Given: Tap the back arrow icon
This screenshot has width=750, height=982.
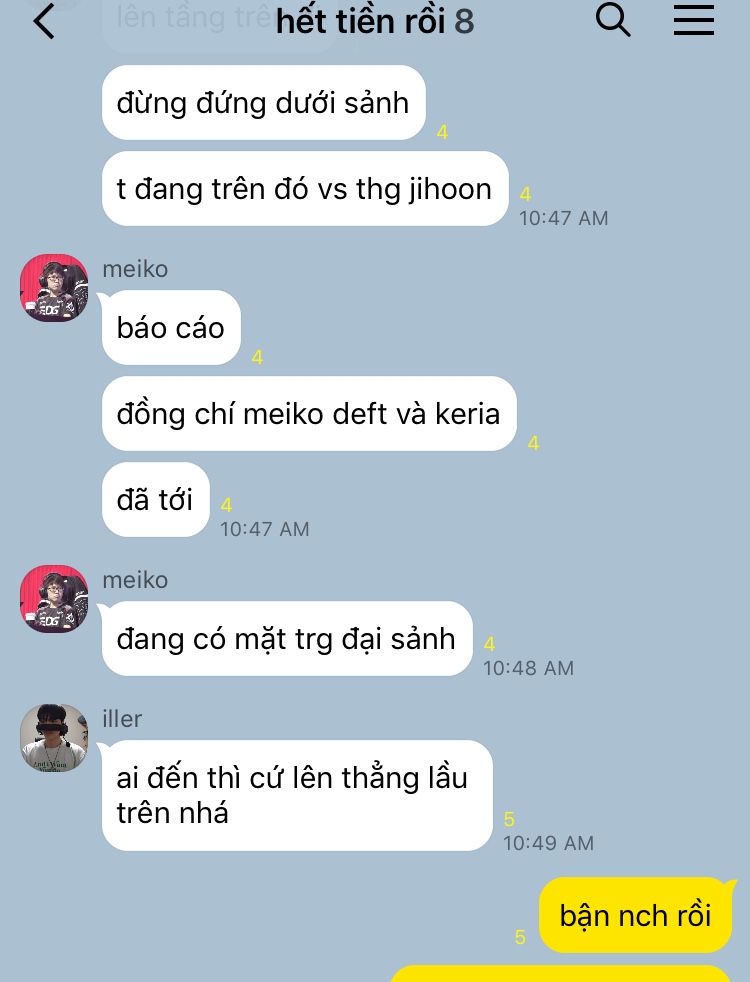Looking at the screenshot, I should click(x=44, y=21).
